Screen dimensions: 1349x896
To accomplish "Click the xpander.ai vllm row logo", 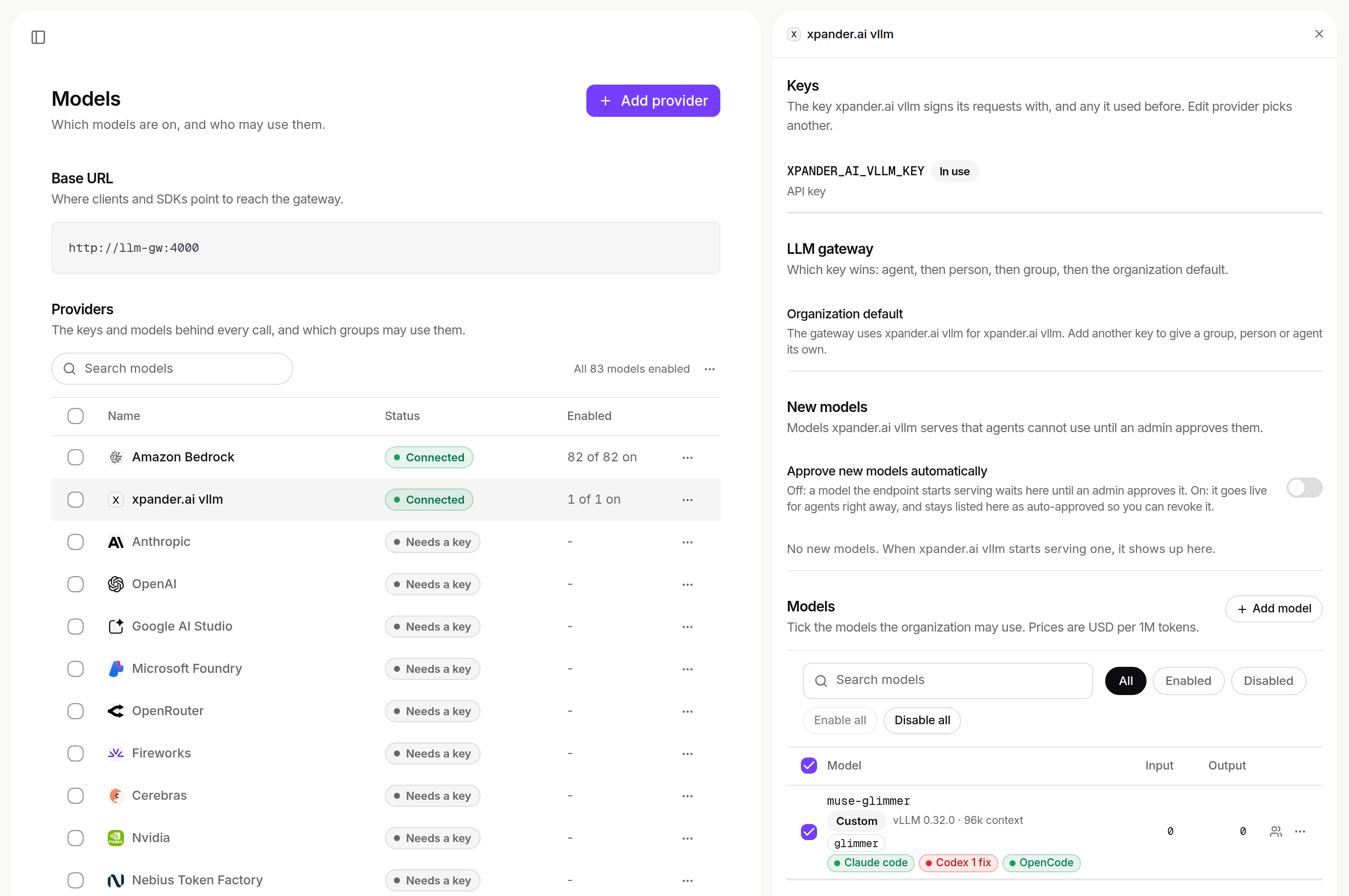I will (115, 500).
